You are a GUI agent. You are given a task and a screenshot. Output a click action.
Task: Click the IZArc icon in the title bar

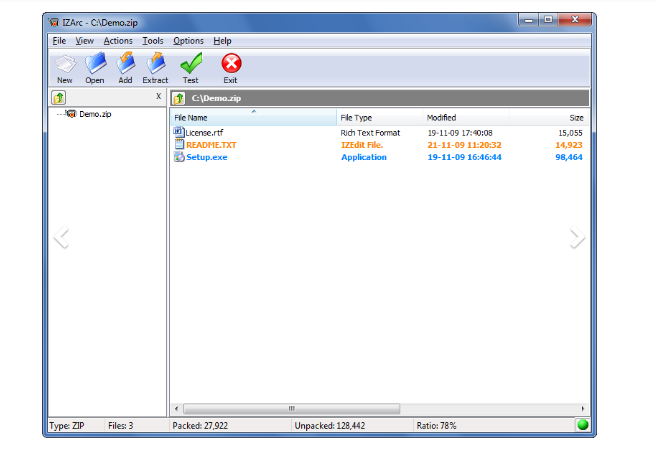pos(54,22)
